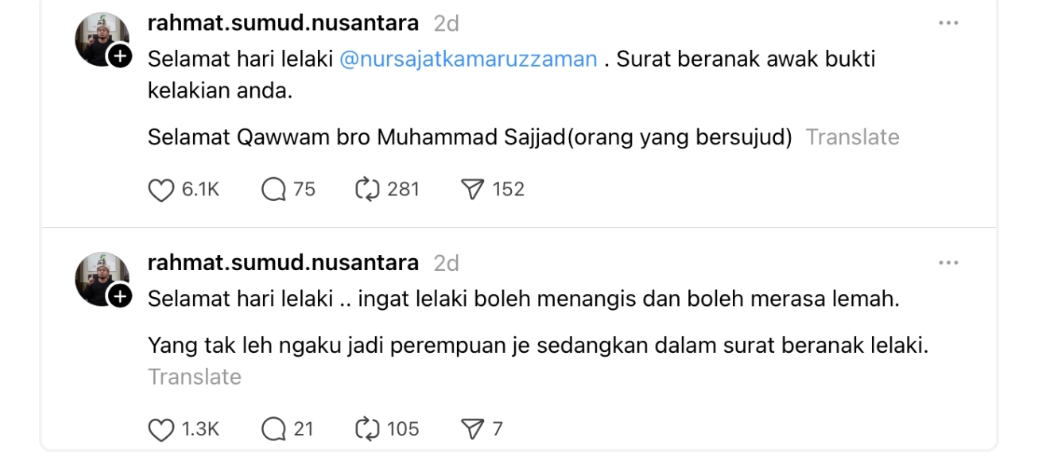This screenshot has height=459, width=1059.
Task: Like the post with 1.3K likes
Action: point(161,429)
